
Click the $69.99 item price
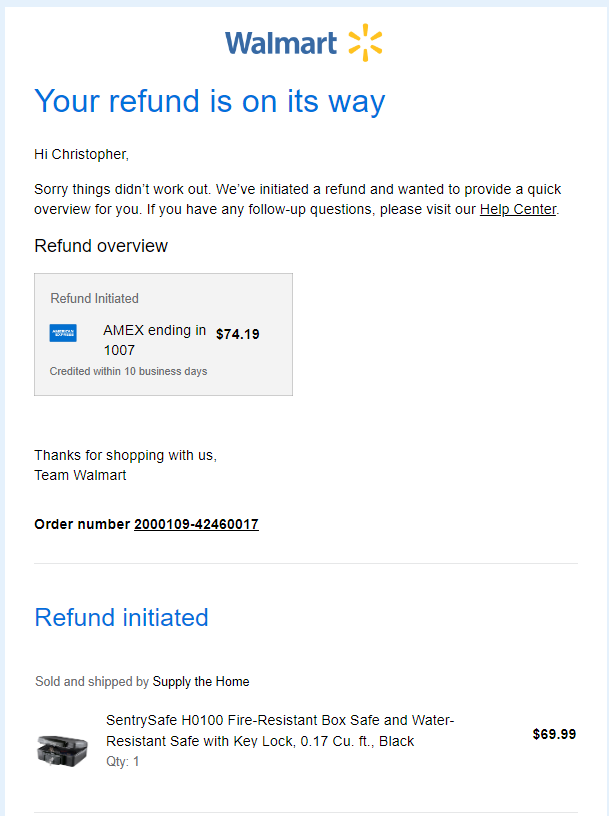point(554,734)
